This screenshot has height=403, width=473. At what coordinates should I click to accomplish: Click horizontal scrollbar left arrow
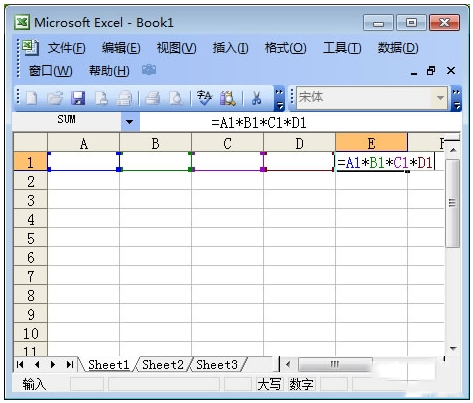coord(288,364)
